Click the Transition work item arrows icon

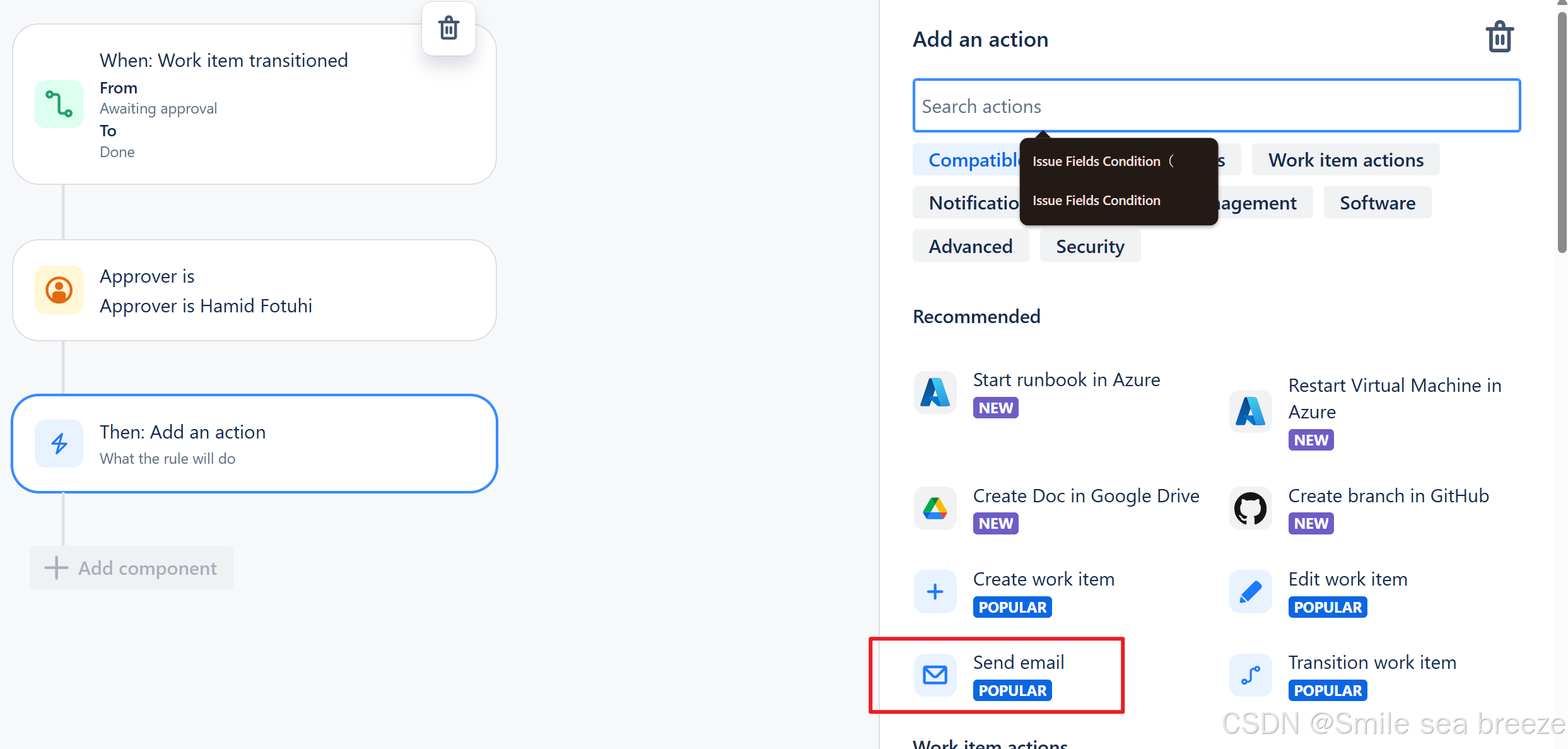point(1250,675)
